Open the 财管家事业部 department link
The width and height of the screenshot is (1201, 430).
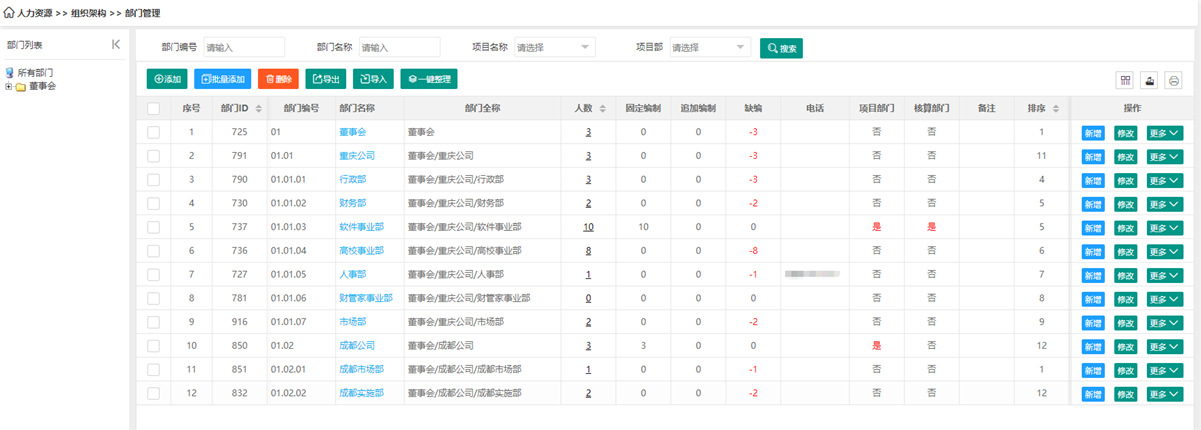click(366, 298)
